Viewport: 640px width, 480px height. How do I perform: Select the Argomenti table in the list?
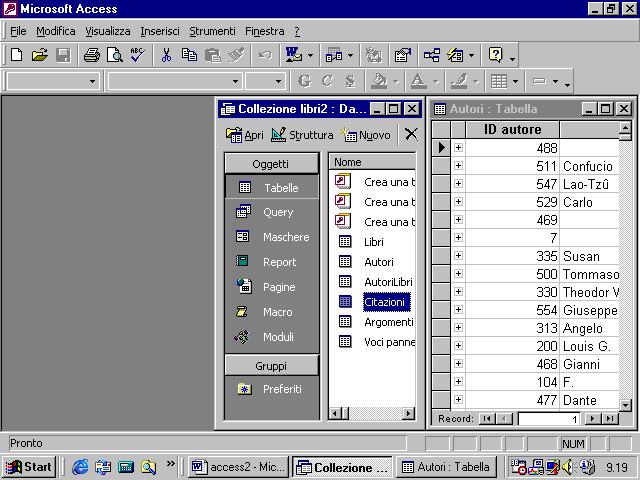point(389,322)
